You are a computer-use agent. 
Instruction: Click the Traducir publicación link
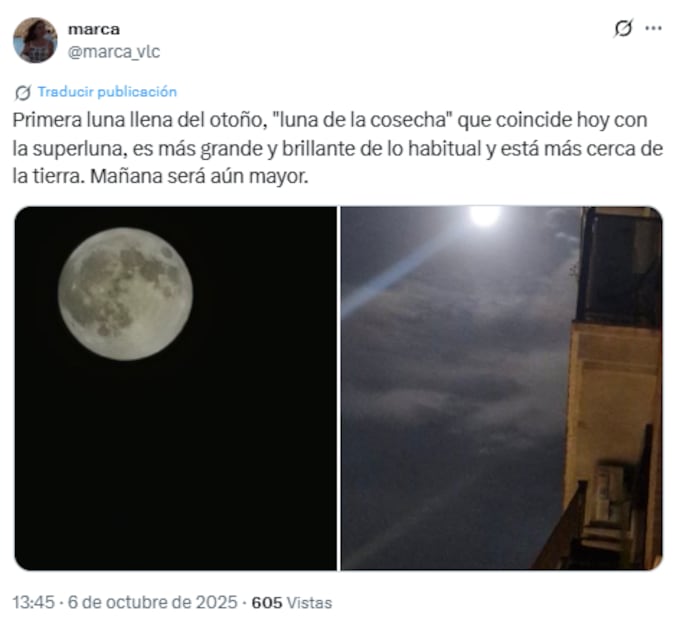(107, 92)
